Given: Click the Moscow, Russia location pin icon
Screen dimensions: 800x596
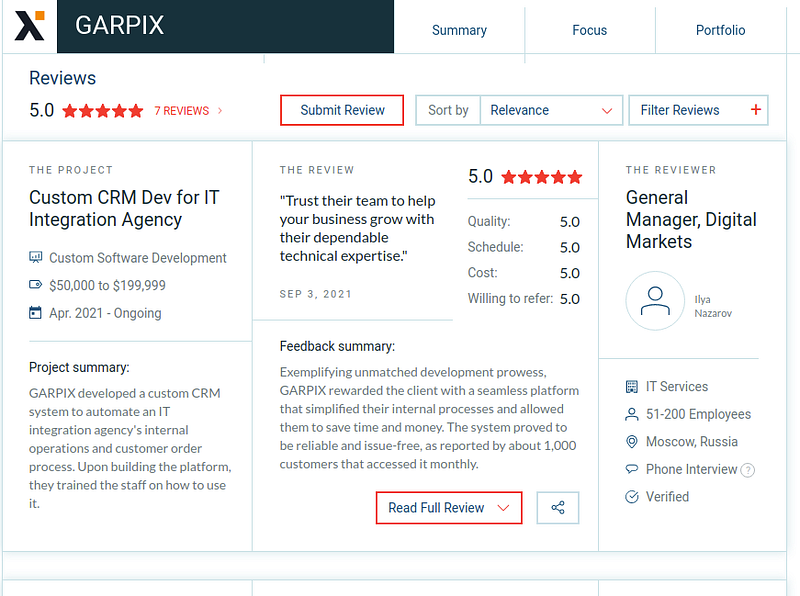Looking at the screenshot, I should pyautogui.click(x=631, y=442).
